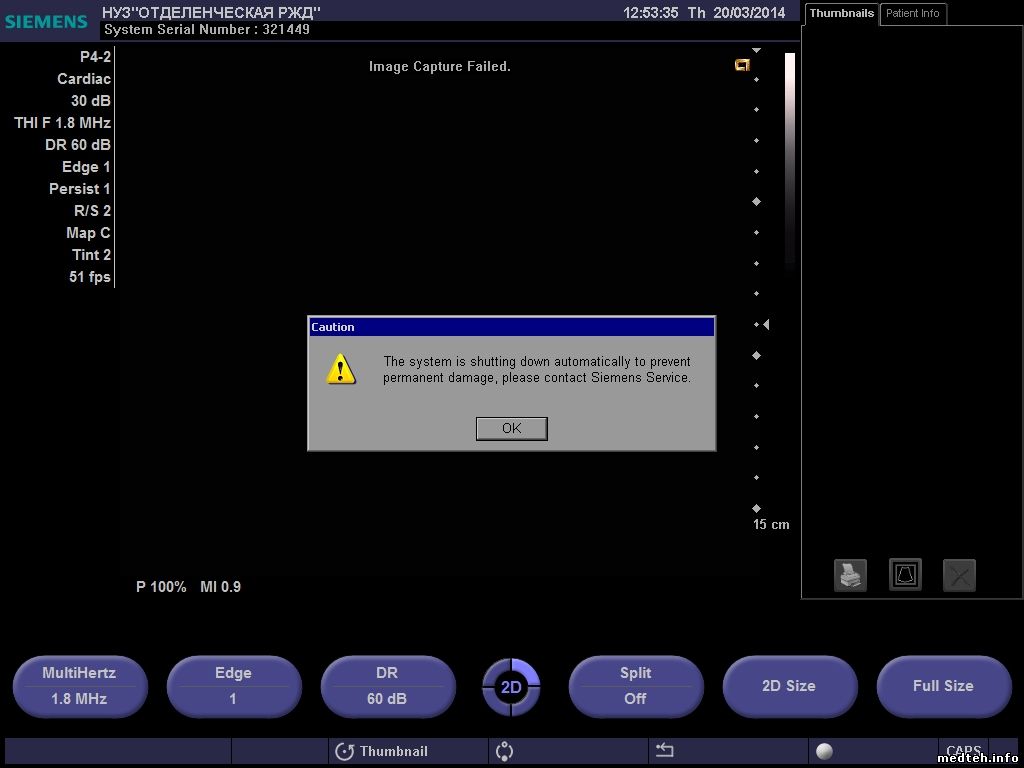This screenshot has width=1024, height=768.
Task: Open the Edge 1 setting control
Action: (x=233, y=686)
